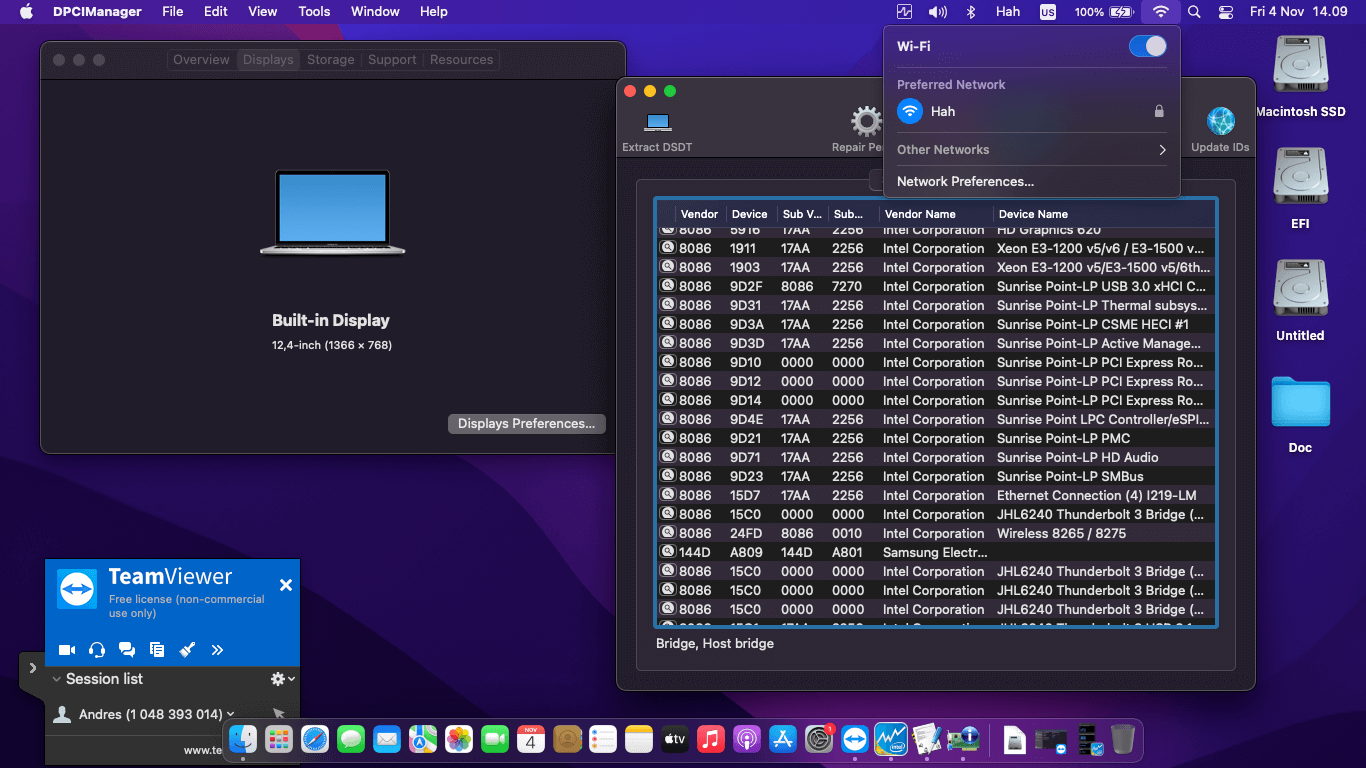Open the Help menu

[x=434, y=12]
